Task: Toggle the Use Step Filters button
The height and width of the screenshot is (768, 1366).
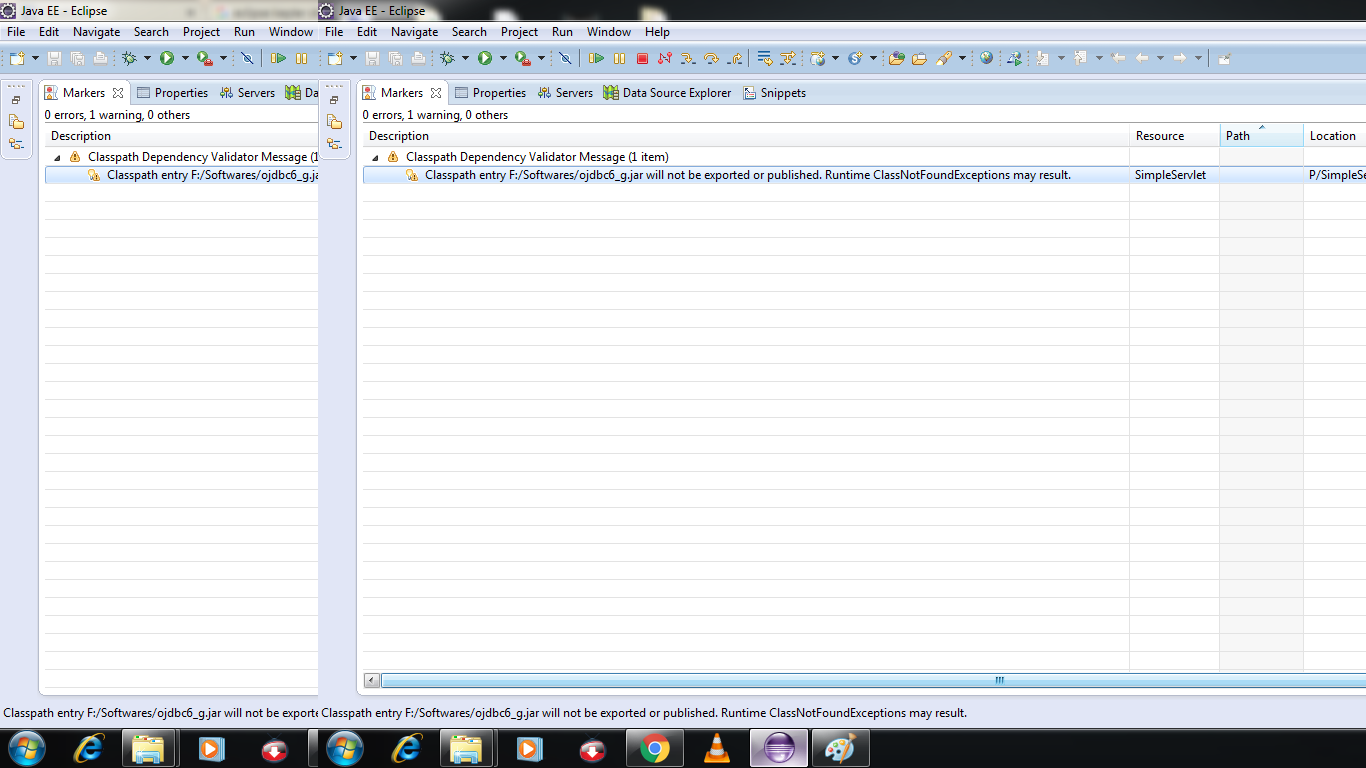Action: (788, 59)
